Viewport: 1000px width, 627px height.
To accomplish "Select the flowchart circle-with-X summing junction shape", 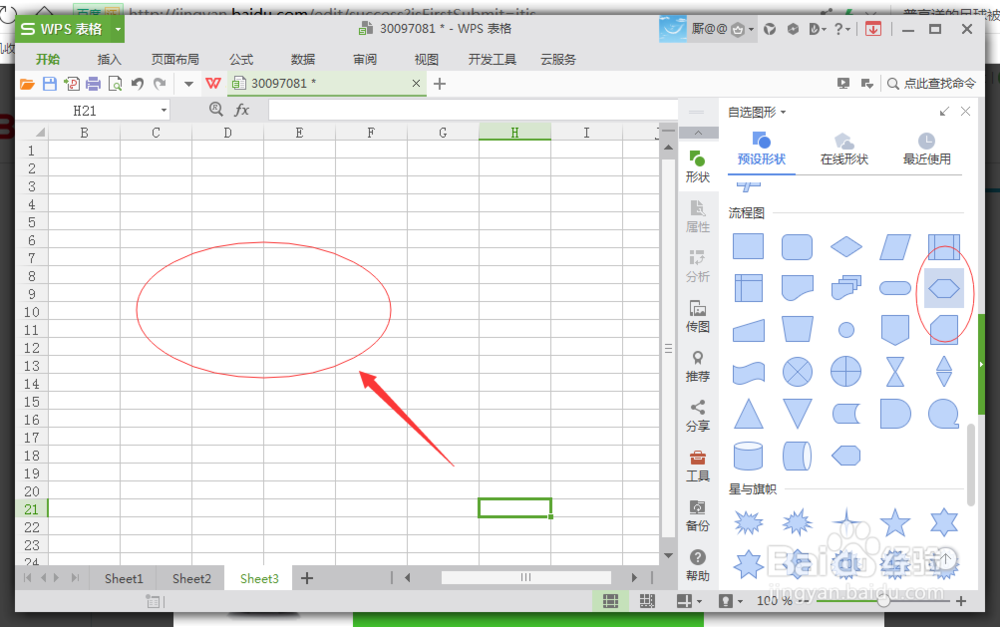I will [797, 371].
